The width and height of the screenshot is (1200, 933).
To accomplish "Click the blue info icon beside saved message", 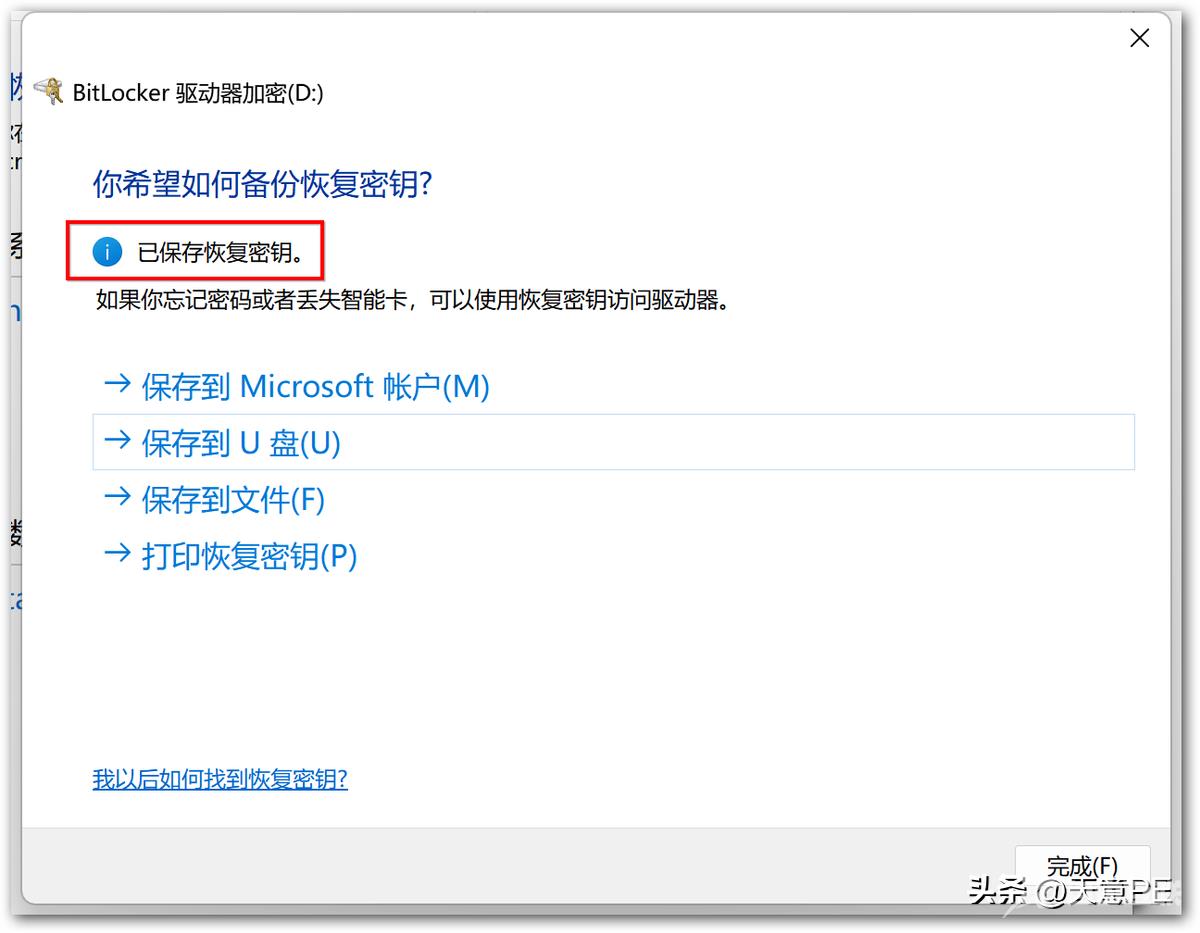I will point(107,252).
